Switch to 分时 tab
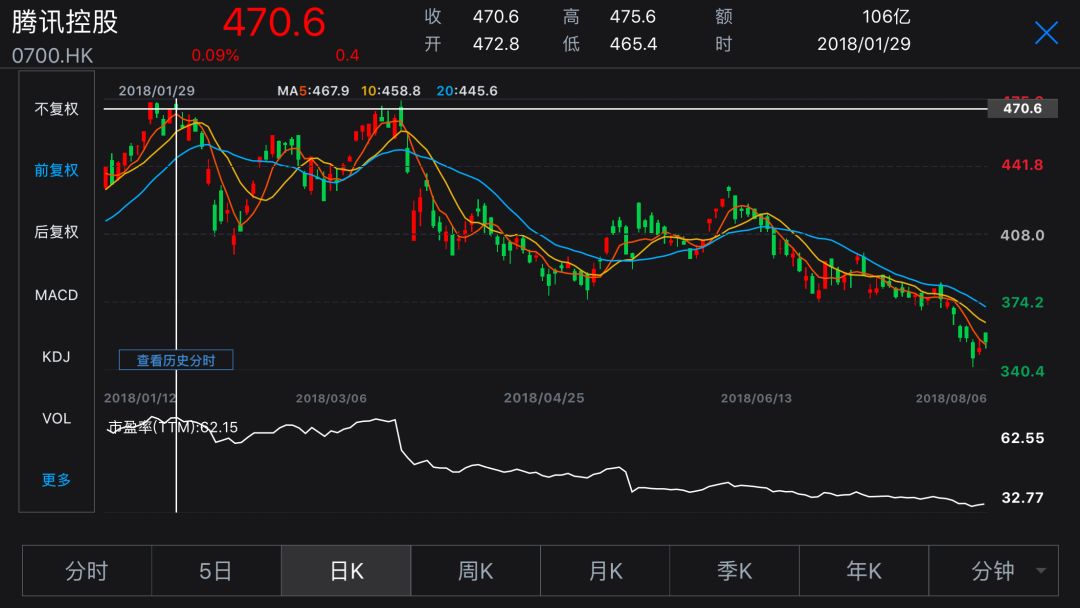Viewport: 1080px width, 608px height. coord(87,571)
